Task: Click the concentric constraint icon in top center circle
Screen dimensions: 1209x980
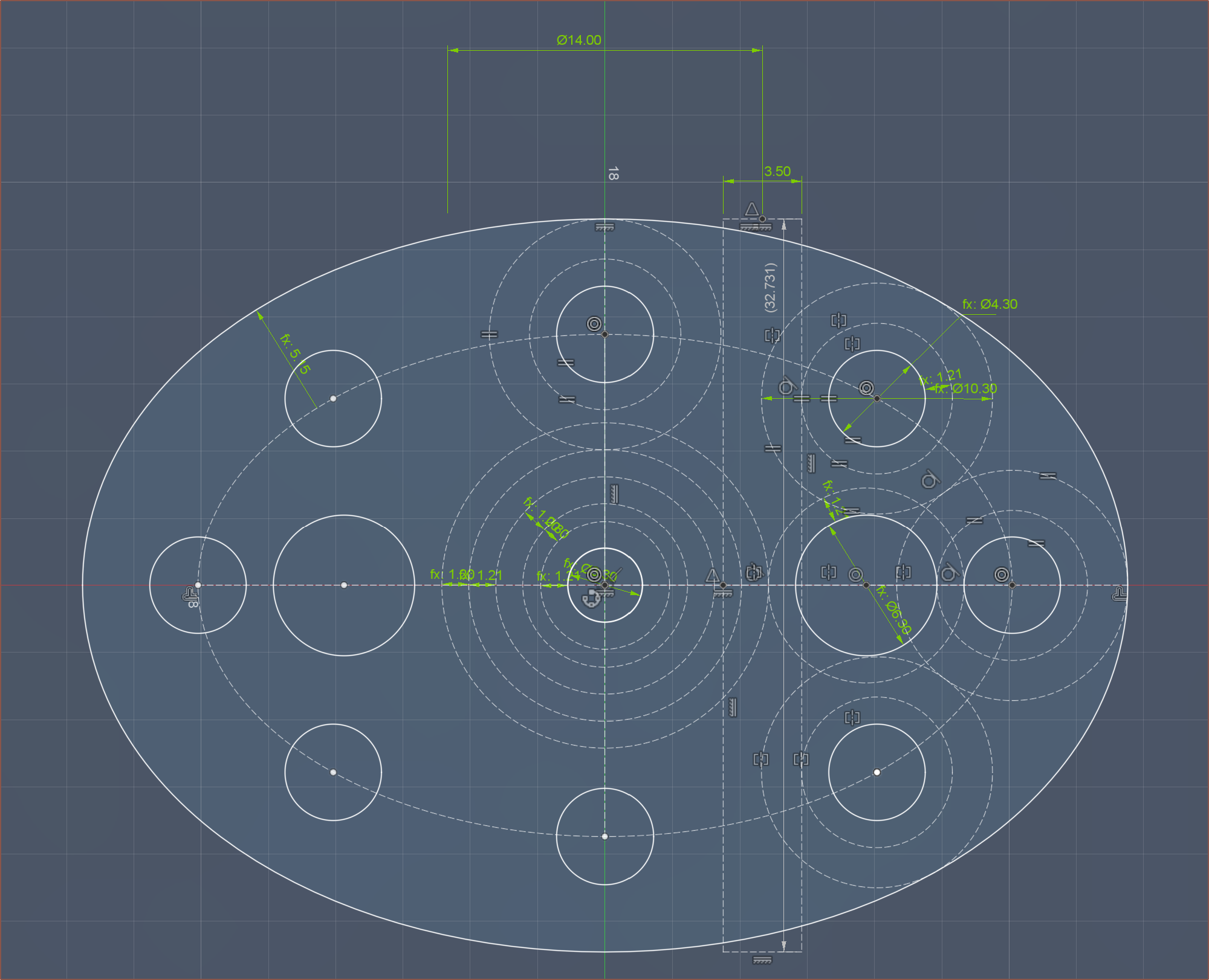Action: 594,324
